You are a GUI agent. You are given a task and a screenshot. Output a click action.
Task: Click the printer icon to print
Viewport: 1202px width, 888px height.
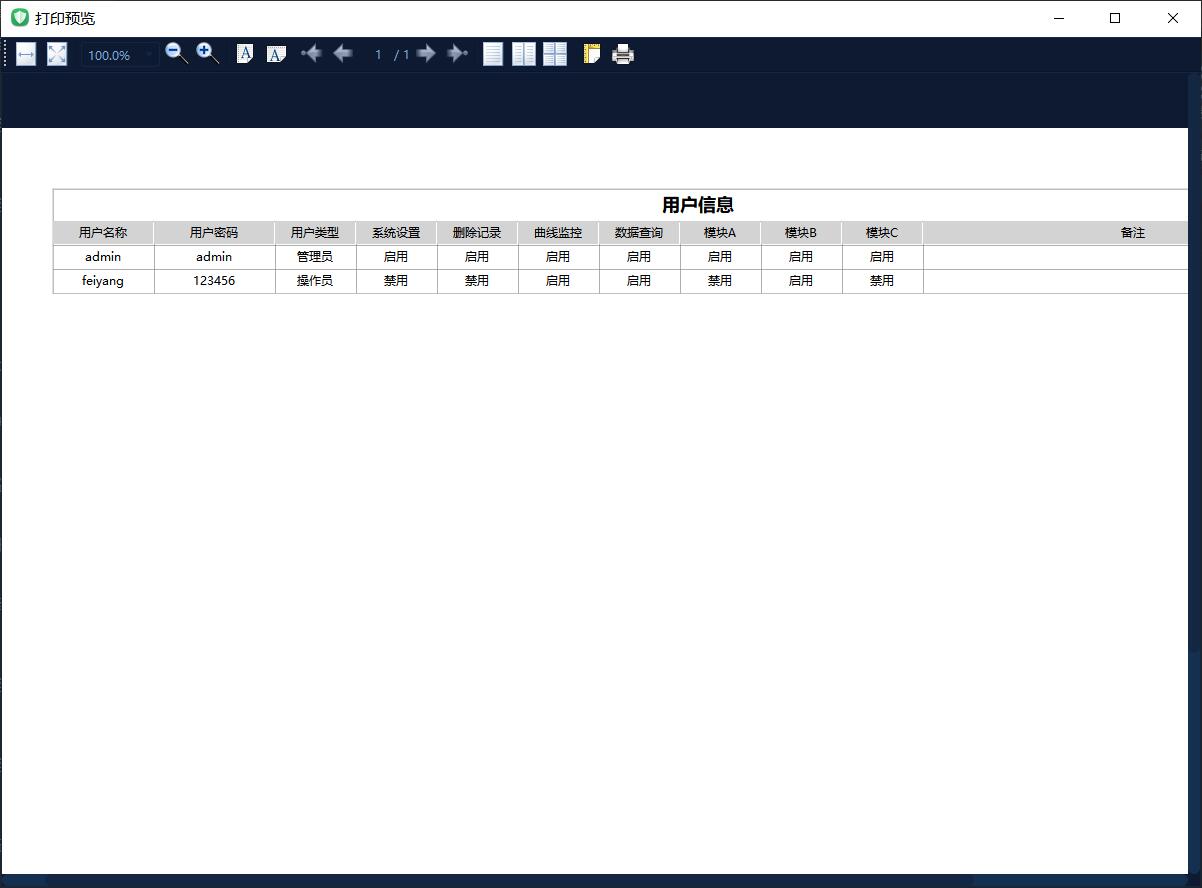click(623, 54)
